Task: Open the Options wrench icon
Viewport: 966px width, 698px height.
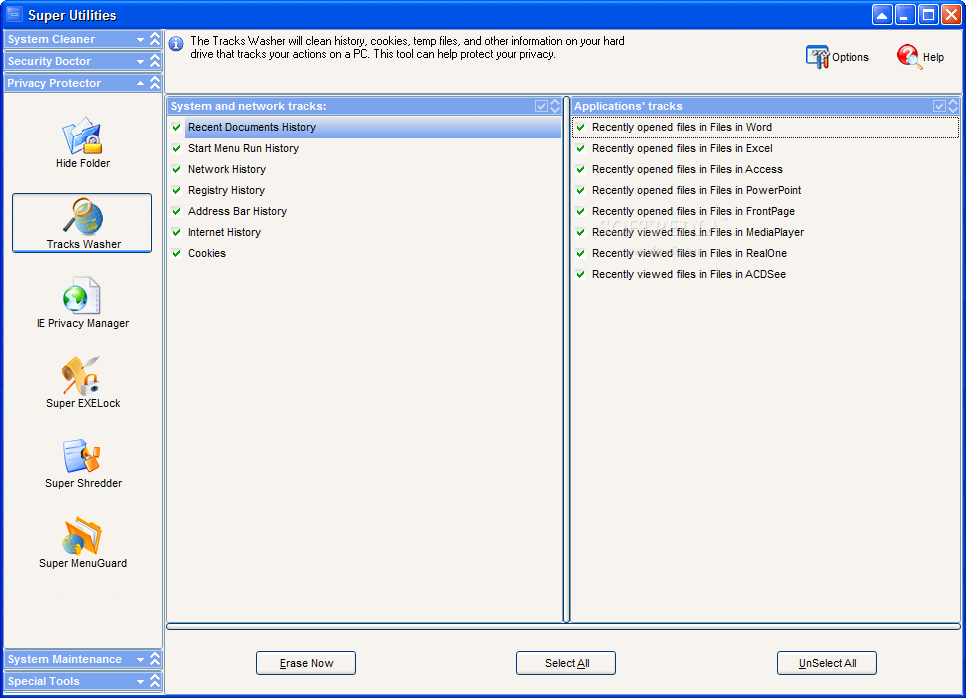Action: (818, 57)
